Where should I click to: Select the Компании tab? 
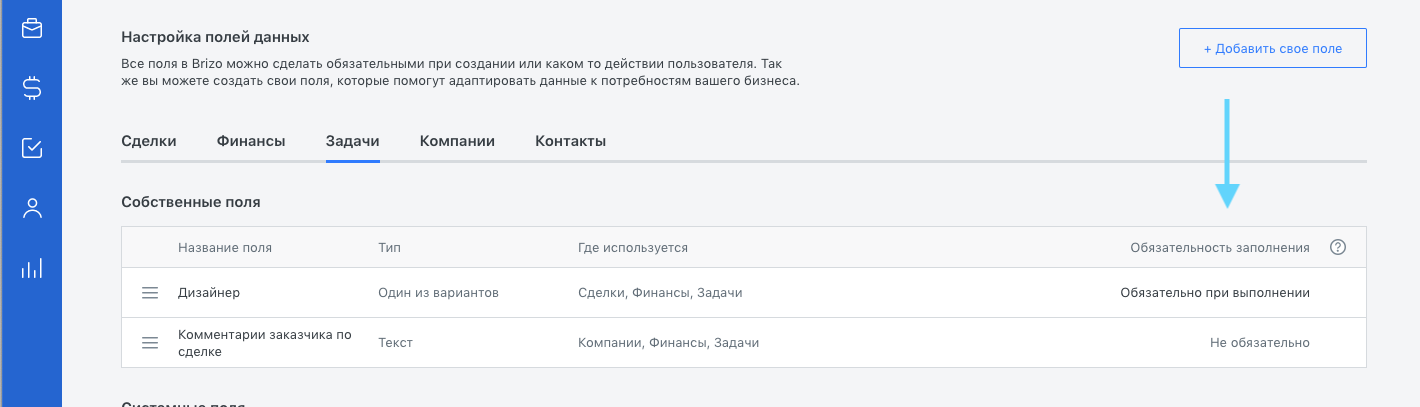[457, 141]
